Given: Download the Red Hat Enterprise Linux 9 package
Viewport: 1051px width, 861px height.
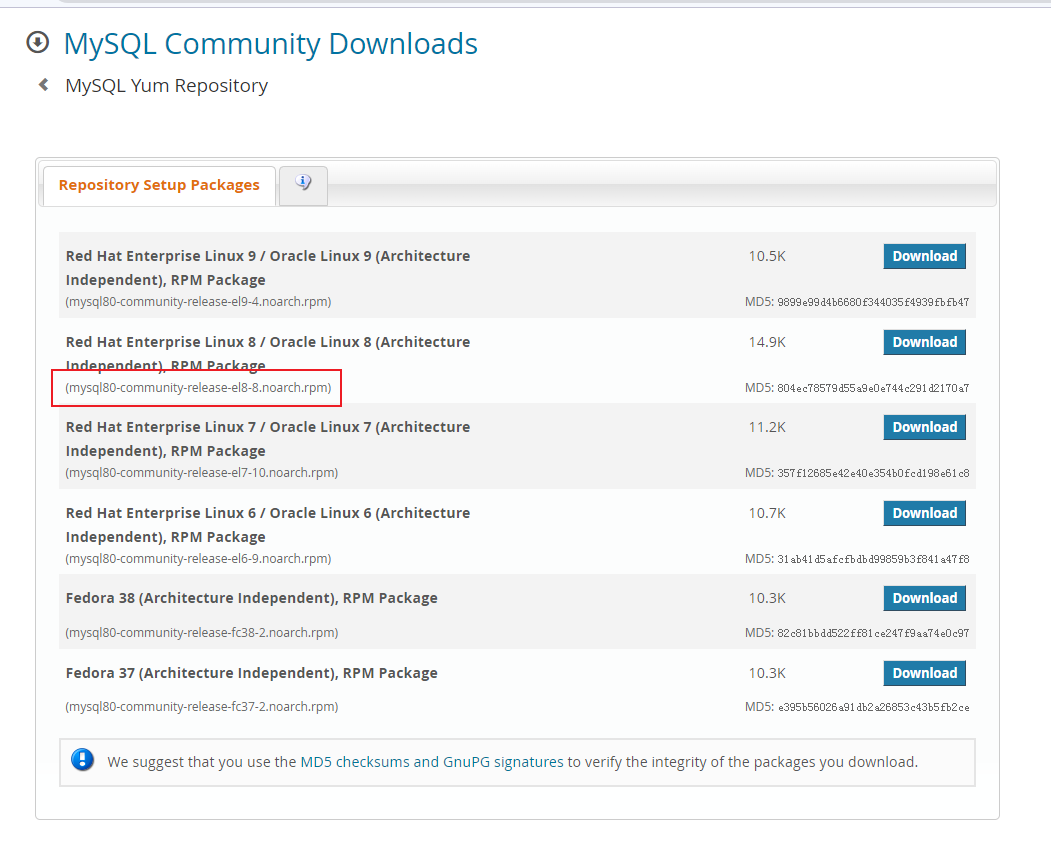Looking at the screenshot, I should click(x=924, y=256).
